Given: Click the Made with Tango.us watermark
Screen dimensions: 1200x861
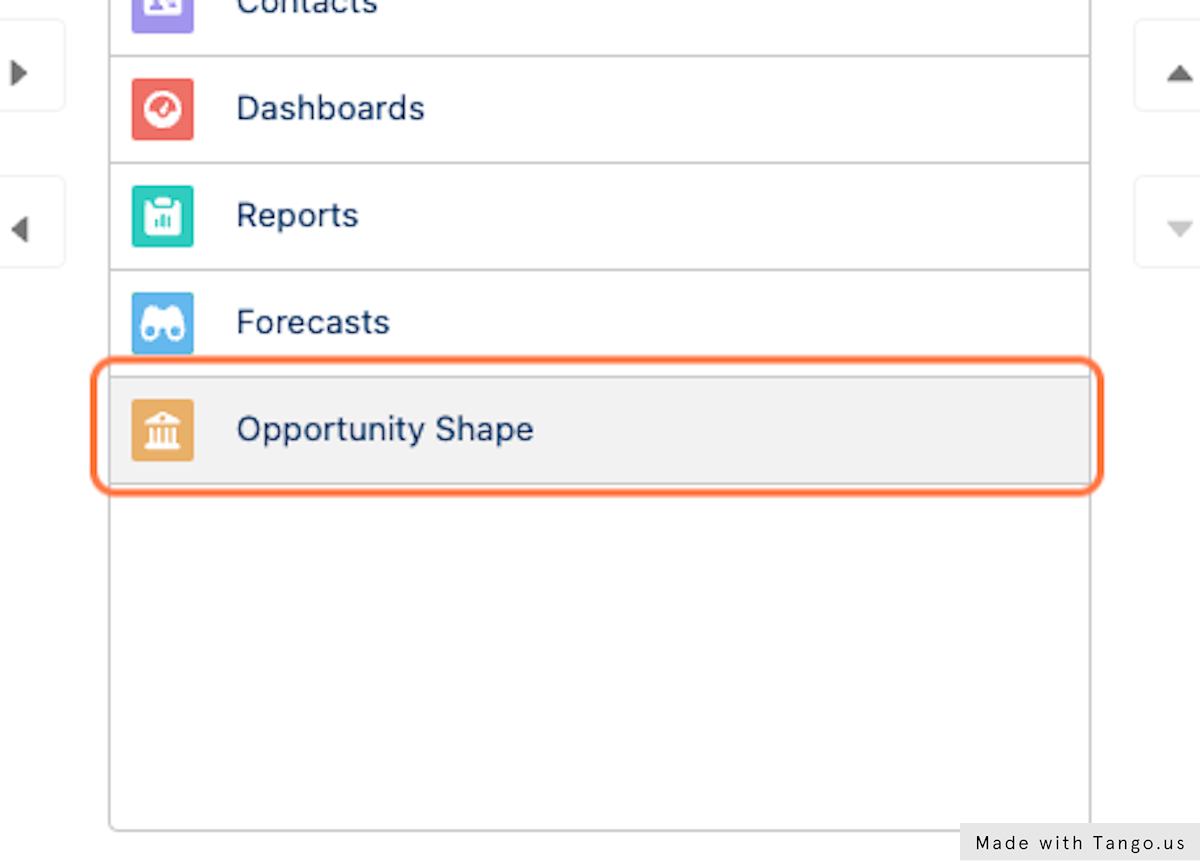Looking at the screenshot, I should click(1079, 842).
